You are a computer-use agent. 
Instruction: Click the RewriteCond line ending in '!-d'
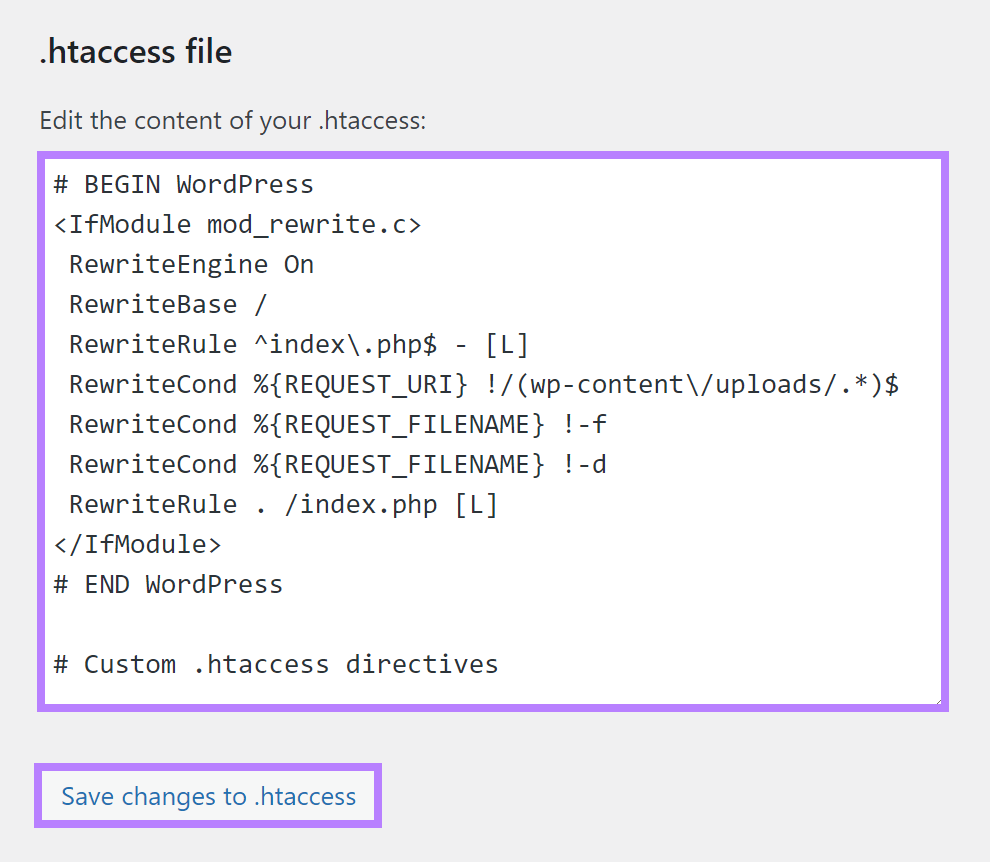click(337, 465)
